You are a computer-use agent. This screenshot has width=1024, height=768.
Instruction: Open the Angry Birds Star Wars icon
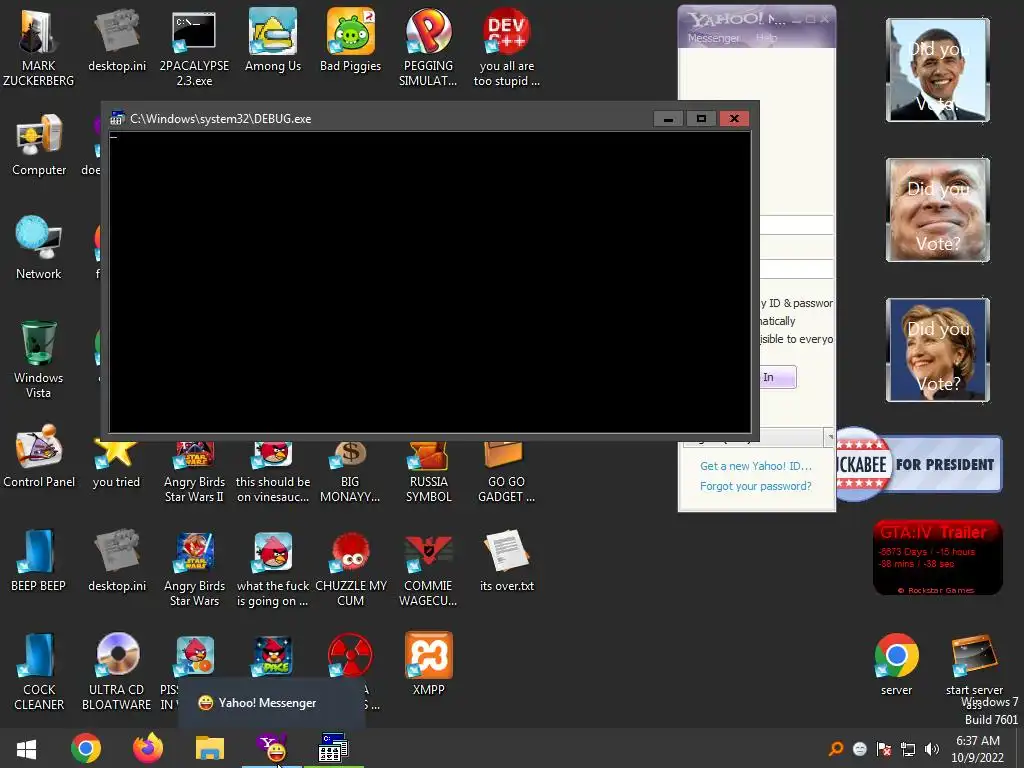tap(194, 568)
